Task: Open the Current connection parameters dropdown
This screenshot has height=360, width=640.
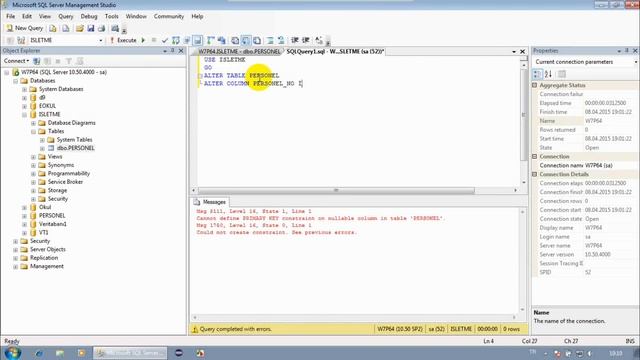Action: click(x=636, y=62)
